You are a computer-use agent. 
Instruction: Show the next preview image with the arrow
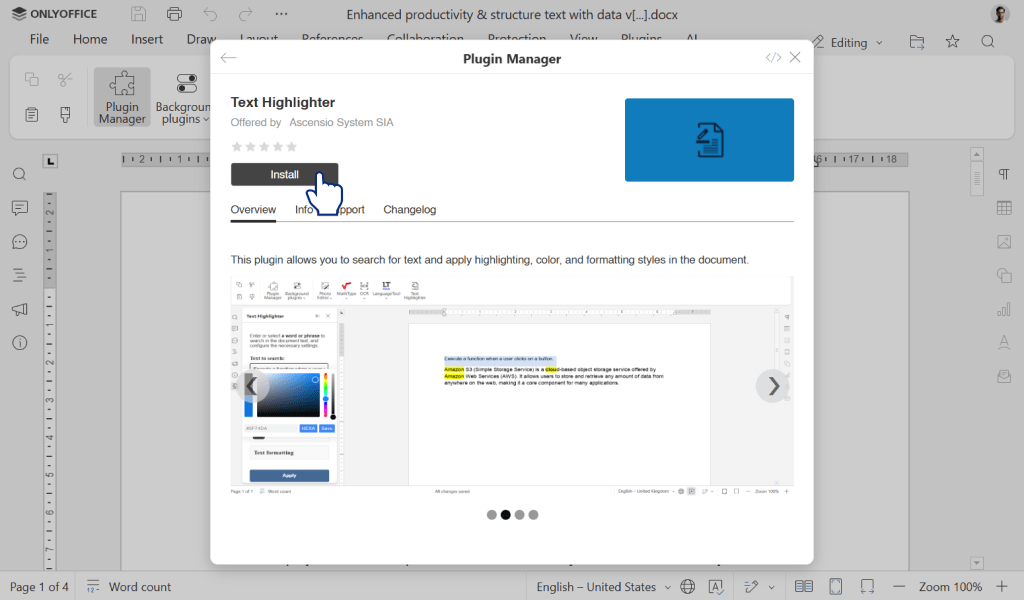pos(772,385)
